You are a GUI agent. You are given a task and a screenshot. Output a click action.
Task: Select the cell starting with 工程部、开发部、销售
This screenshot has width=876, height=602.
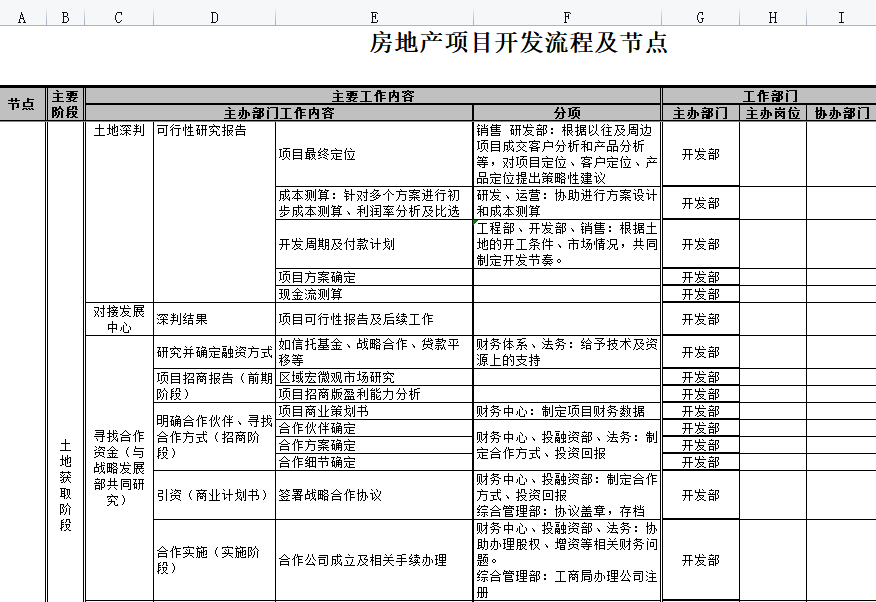point(567,244)
